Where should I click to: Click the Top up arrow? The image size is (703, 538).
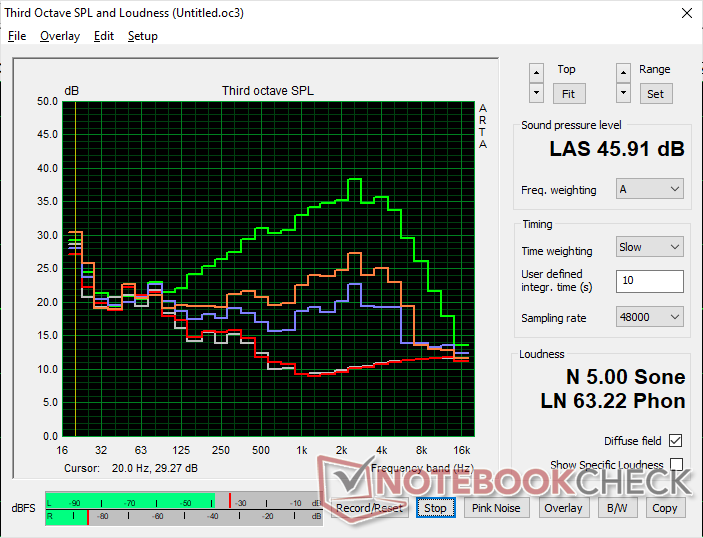tap(537, 72)
